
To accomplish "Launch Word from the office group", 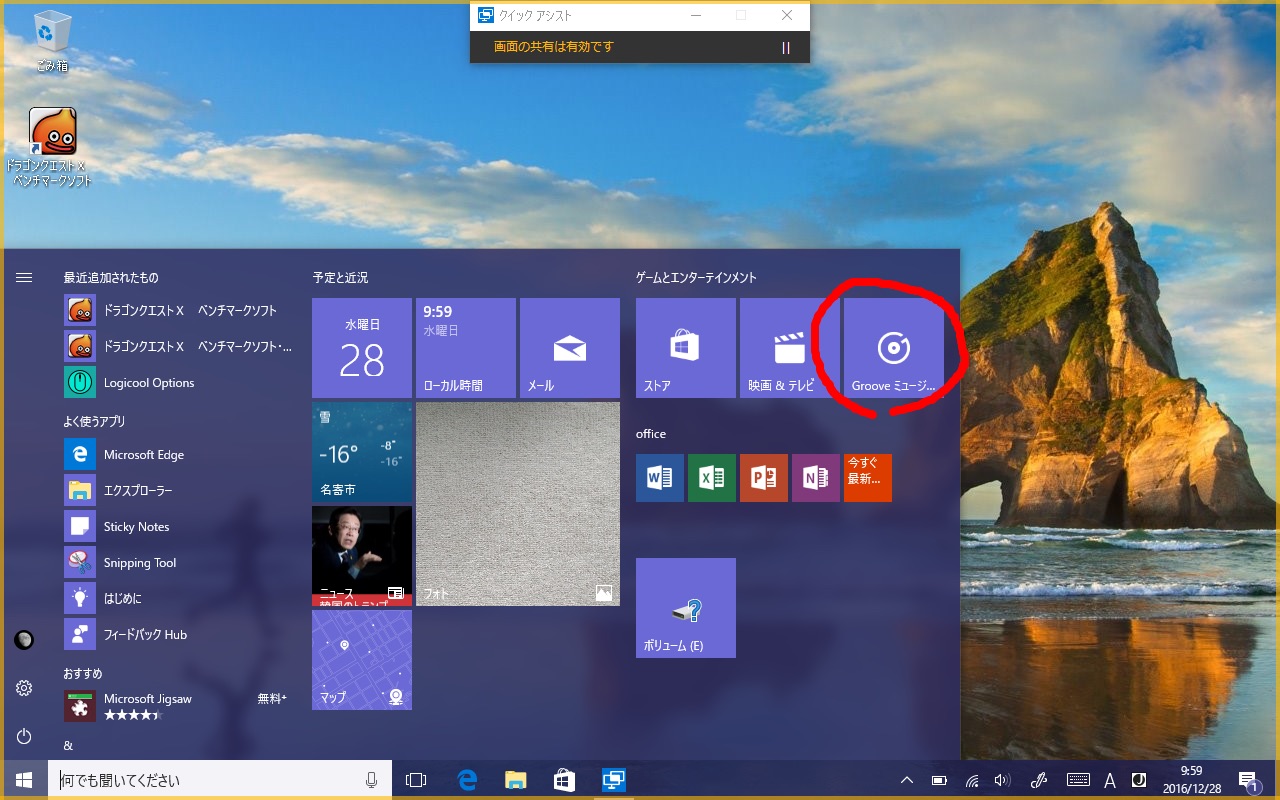I will [660, 478].
